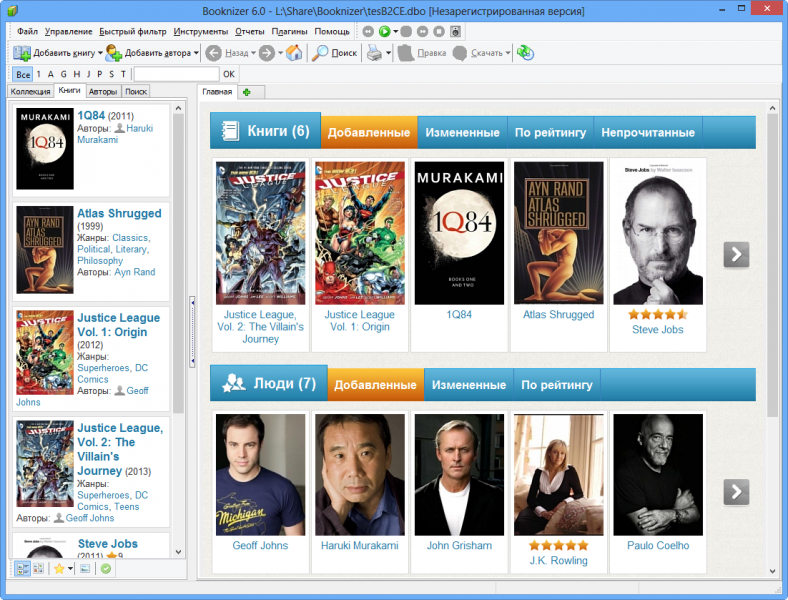Open the Помощь menu
Image resolution: width=788 pixels, height=600 pixels.
pyautogui.click(x=332, y=32)
